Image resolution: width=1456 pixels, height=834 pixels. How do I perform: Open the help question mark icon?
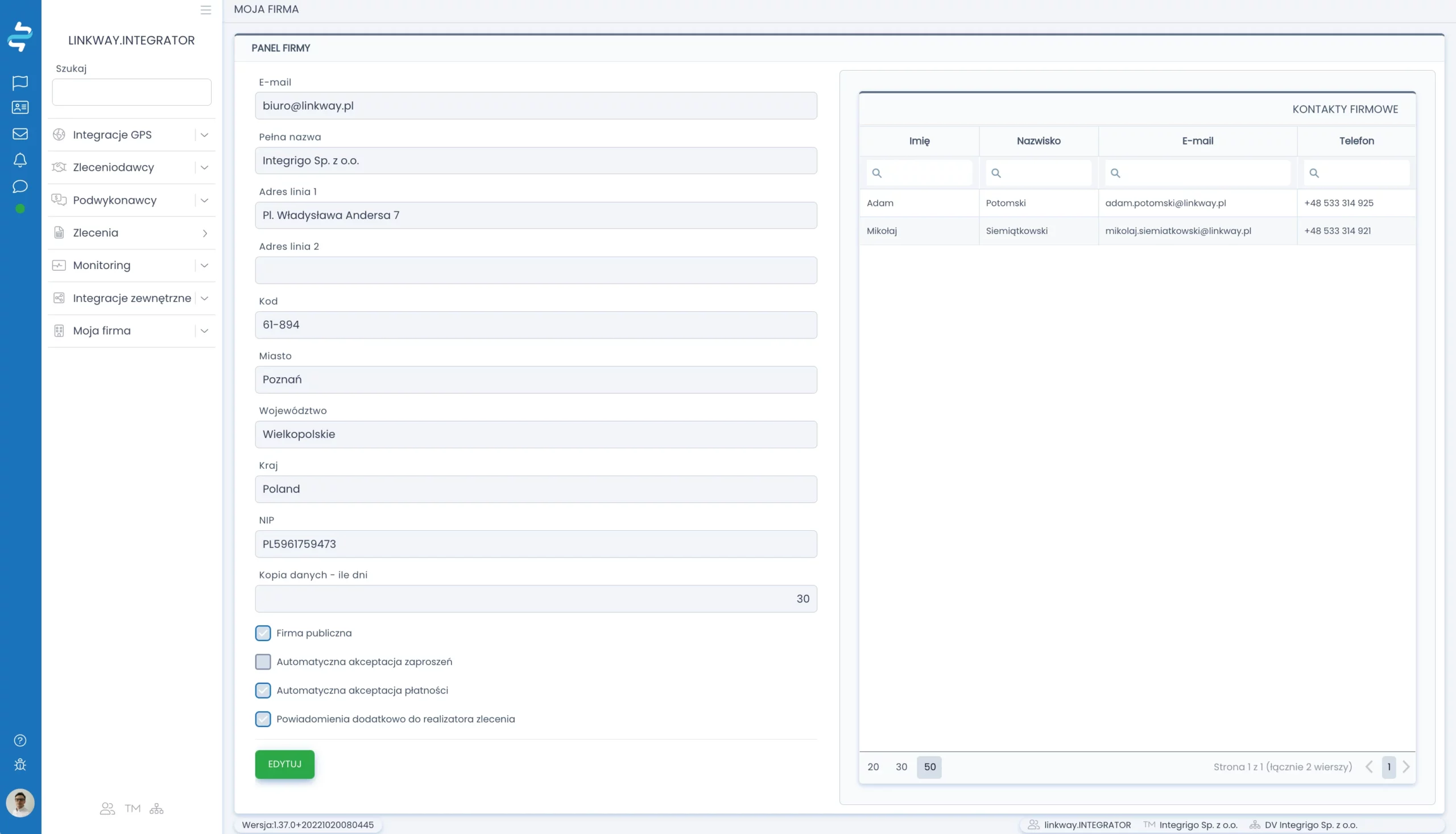[20, 741]
